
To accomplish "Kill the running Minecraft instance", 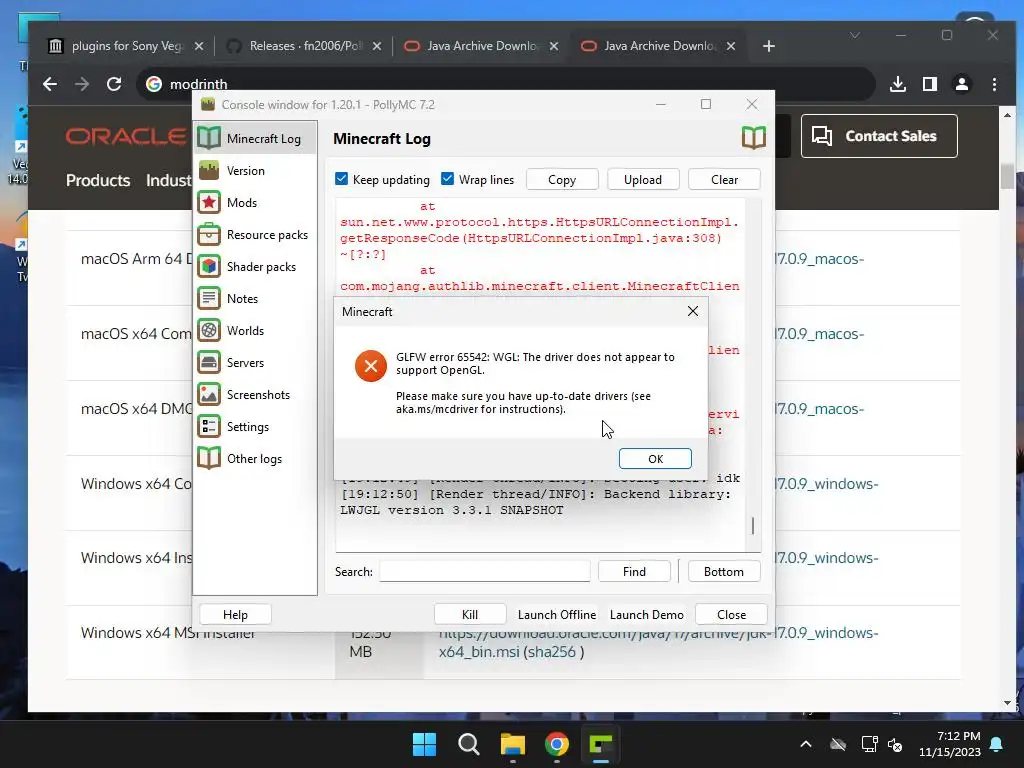I will click(x=470, y=615).
